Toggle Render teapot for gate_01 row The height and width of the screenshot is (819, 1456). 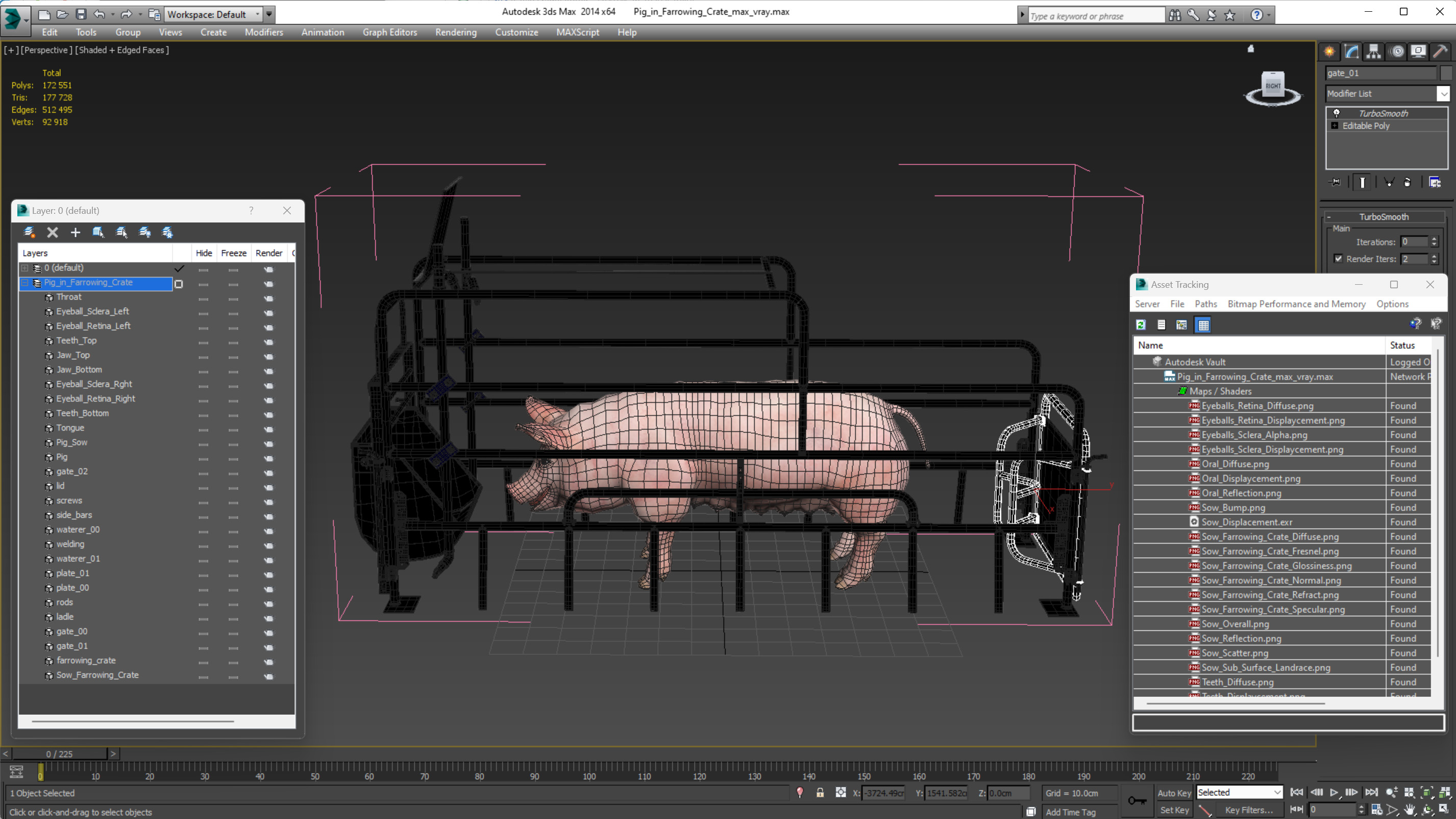[268, 647]
